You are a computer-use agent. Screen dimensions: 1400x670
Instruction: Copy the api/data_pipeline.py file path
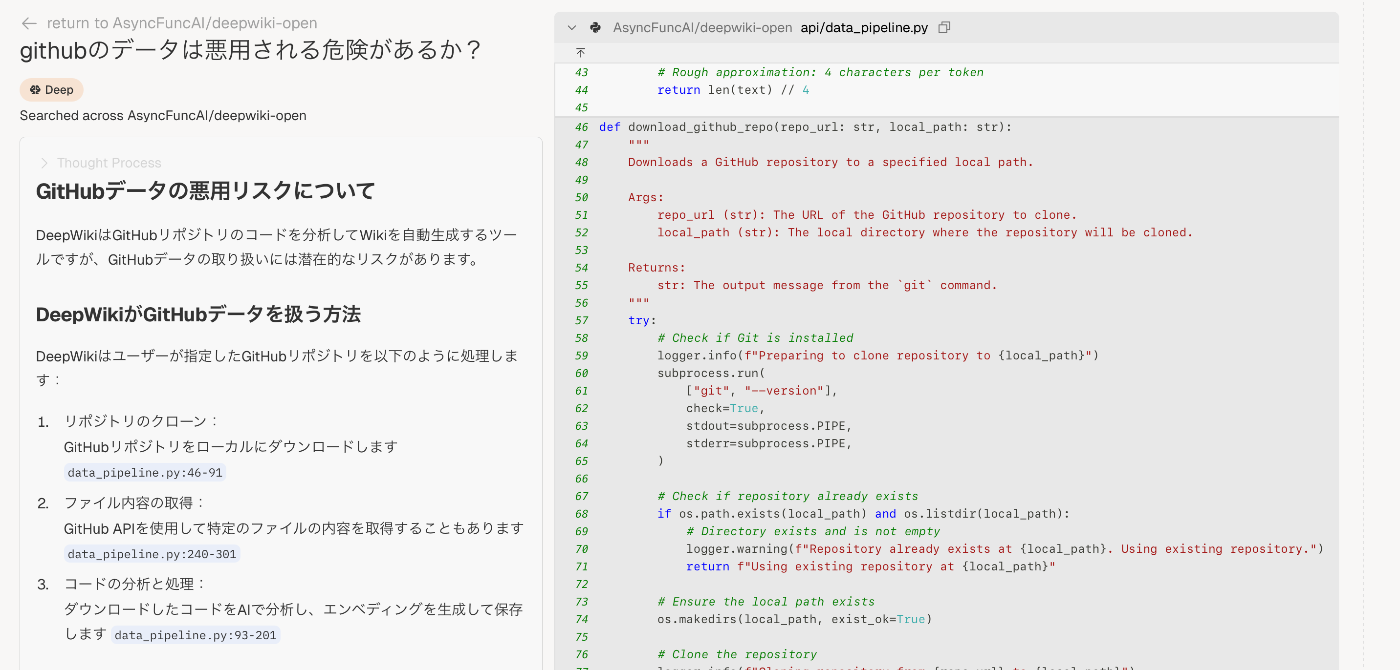(944, 28)
